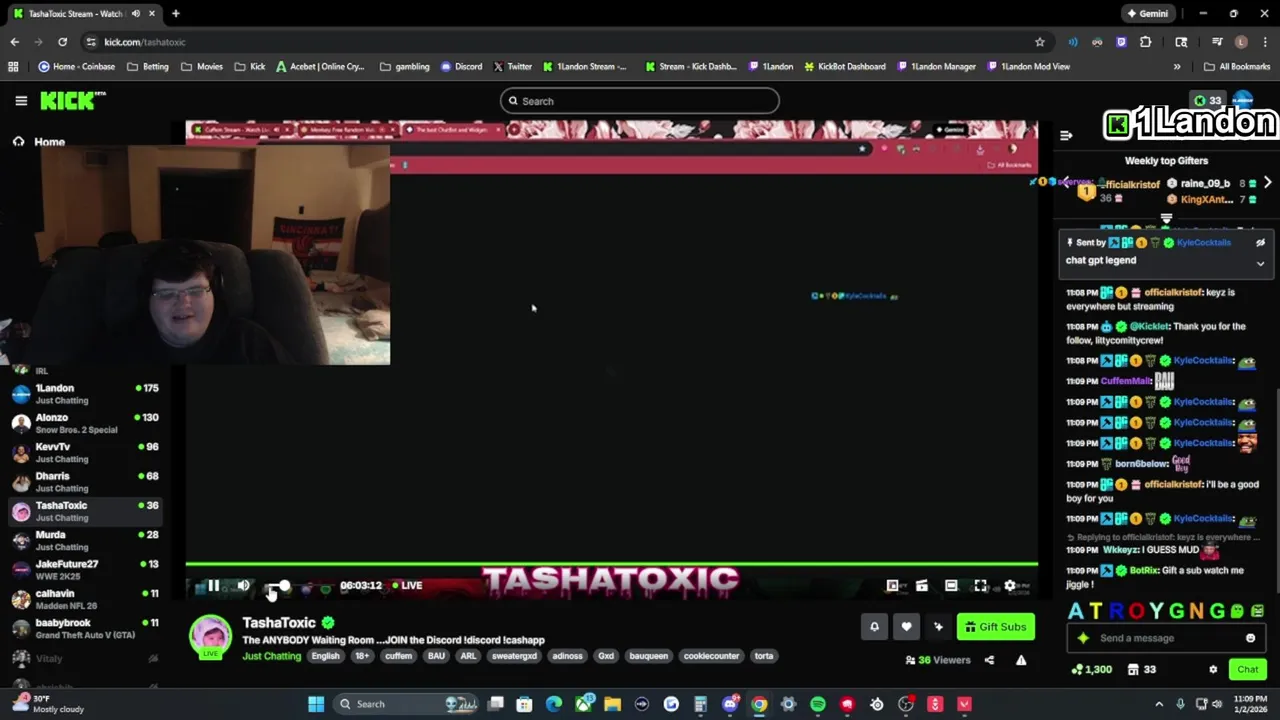Screen dimensions: 1280x720
Task: Click the Gemini button in Chrome
Action: tap(1147, 14)
